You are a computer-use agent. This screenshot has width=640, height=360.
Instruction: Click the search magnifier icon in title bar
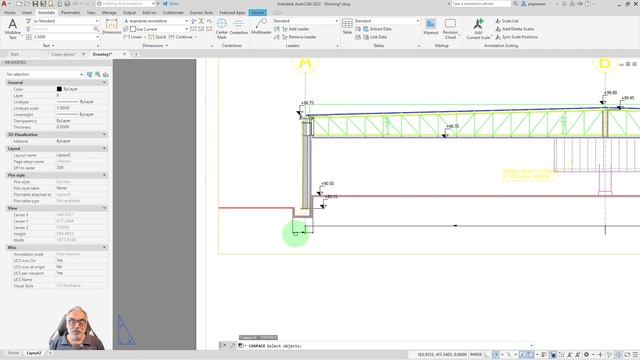[x=516, y=4]
